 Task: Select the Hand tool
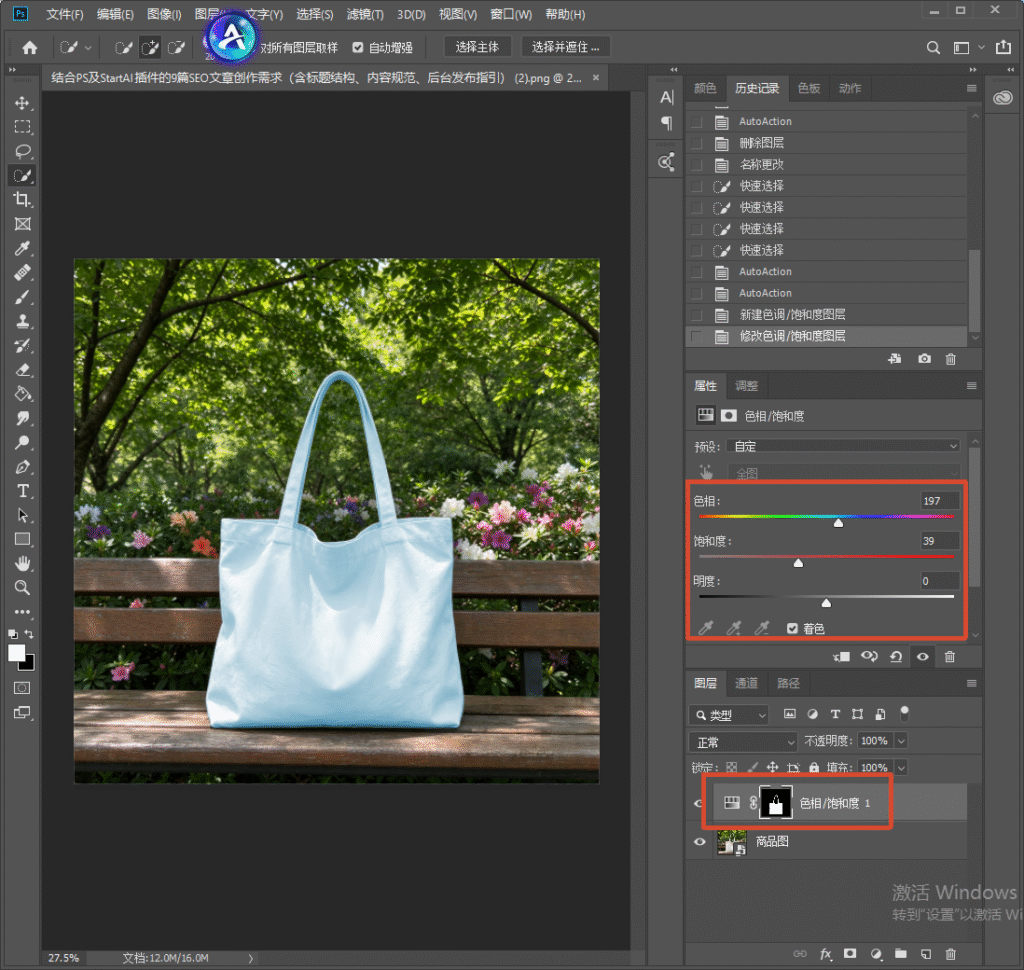[x=22, y=563]
